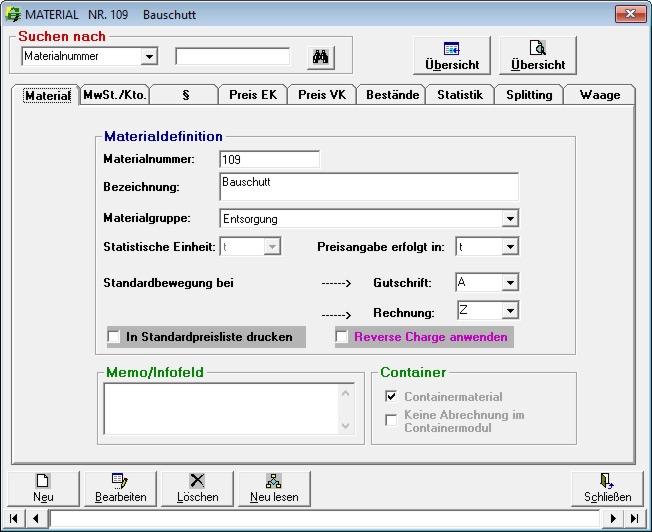Switch to the Preis EK tab
Image resolution: width=652 pixels, height=532 pixels.
pyautogui.click(x=253, y=95)
